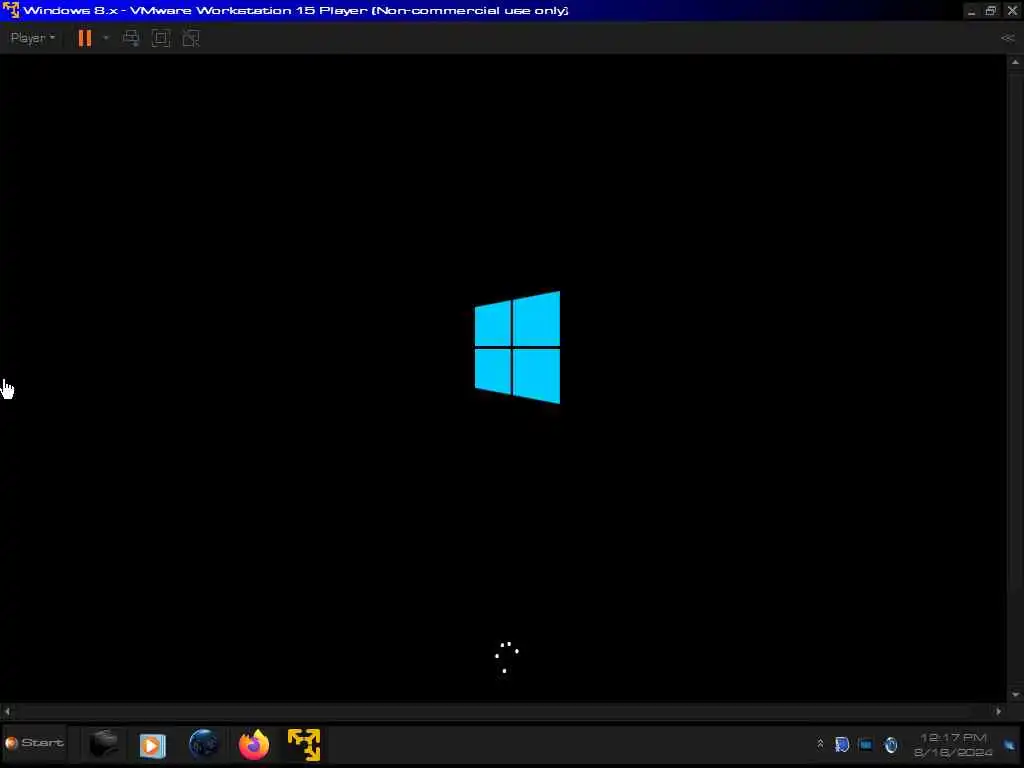This screenshot has width=1024, height=768.
Task: Click the horizontal scrollbar right arrow
Action: [x=999, y=711]
